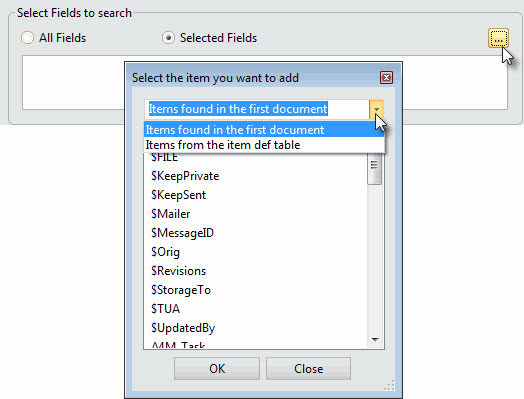Close the item selection dialog
This screenshot has height=399, width=524.
[386, 78]
